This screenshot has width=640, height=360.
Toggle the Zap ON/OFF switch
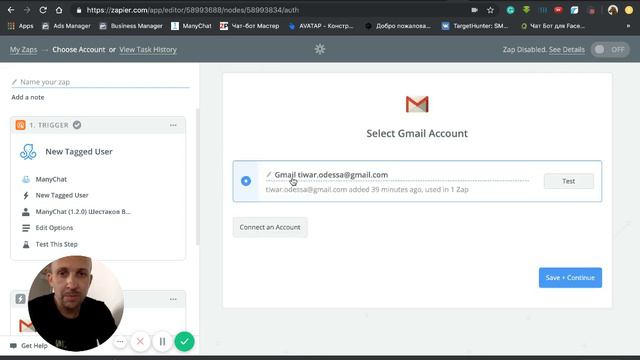[610, 49]
